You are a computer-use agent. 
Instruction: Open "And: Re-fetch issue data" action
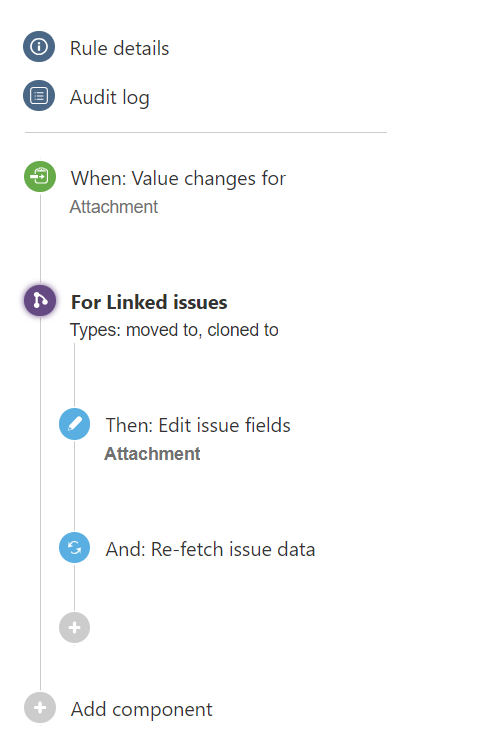[210, 549]
